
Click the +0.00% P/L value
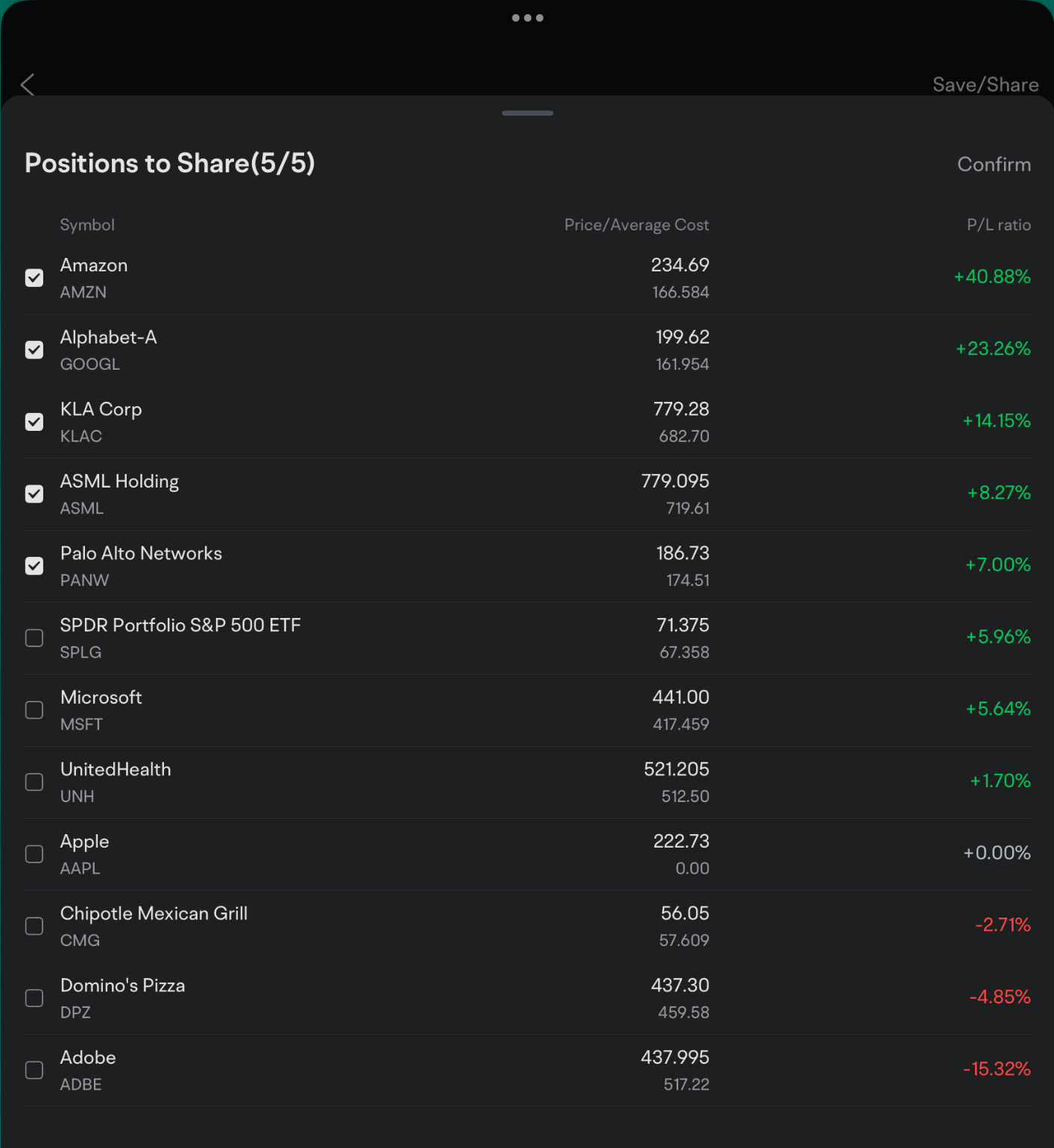(997, 853)
